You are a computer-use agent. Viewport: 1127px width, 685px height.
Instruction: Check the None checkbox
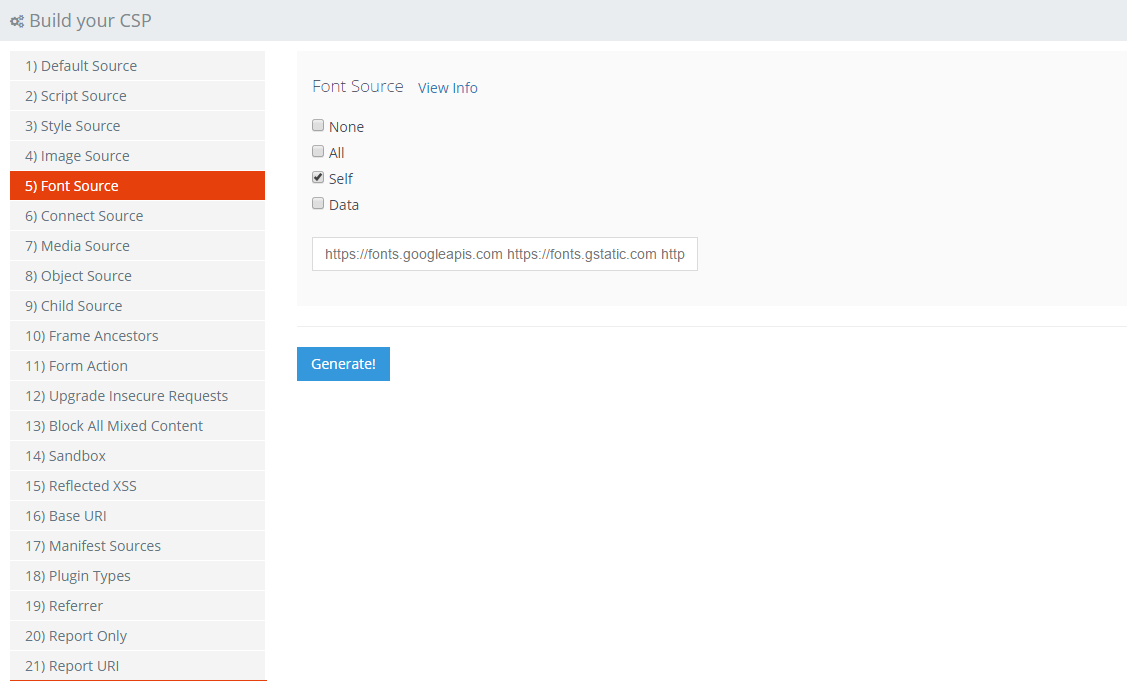[318, 126]
